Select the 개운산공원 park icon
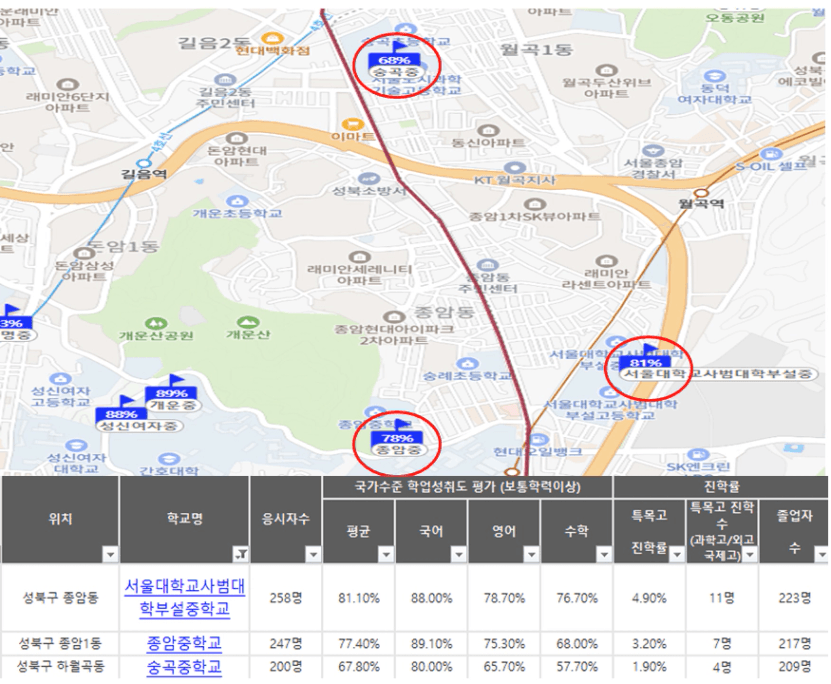831x684 pixels. coord(155,323)
